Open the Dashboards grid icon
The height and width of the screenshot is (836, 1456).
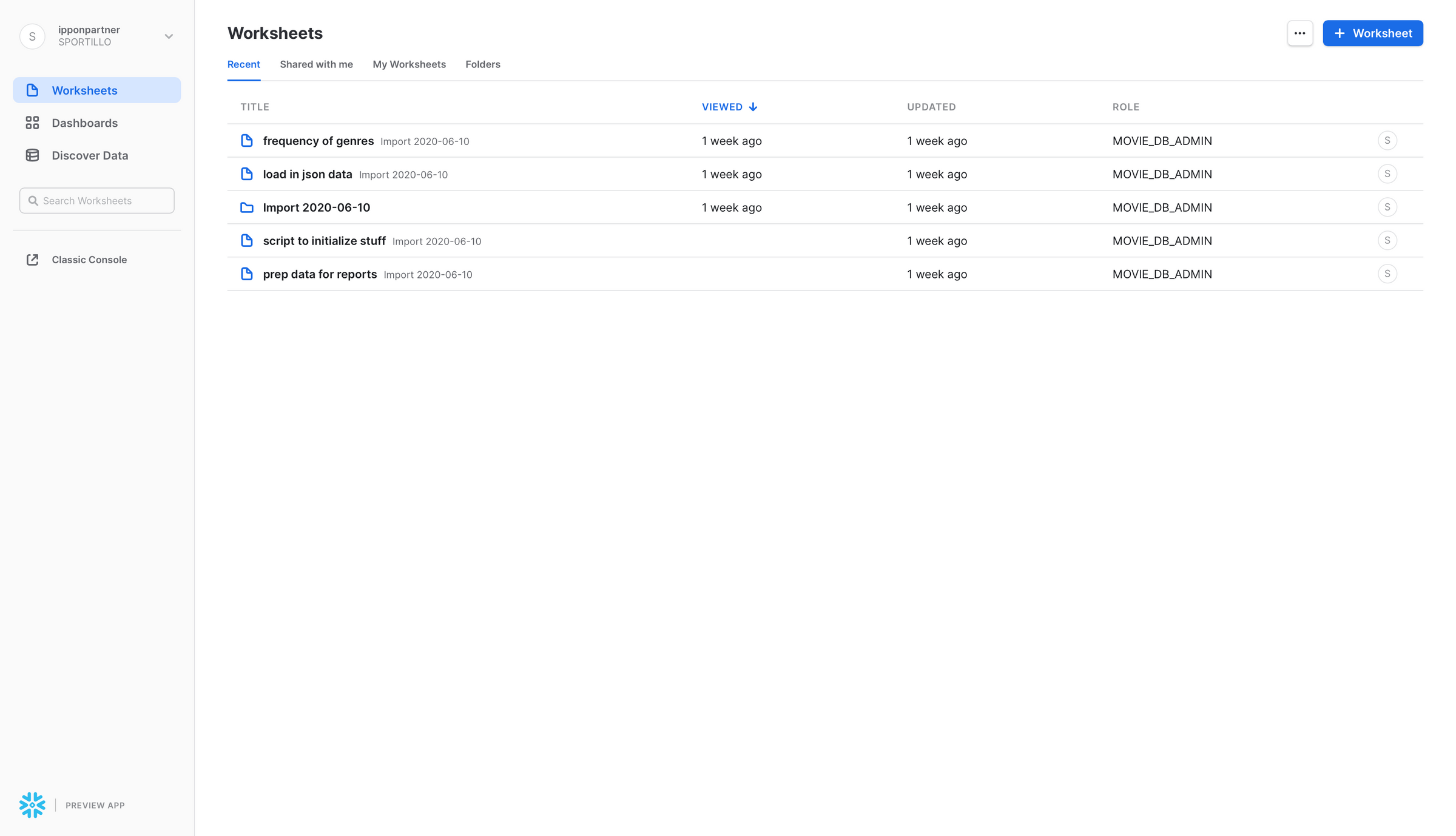[x=33, y=123]
